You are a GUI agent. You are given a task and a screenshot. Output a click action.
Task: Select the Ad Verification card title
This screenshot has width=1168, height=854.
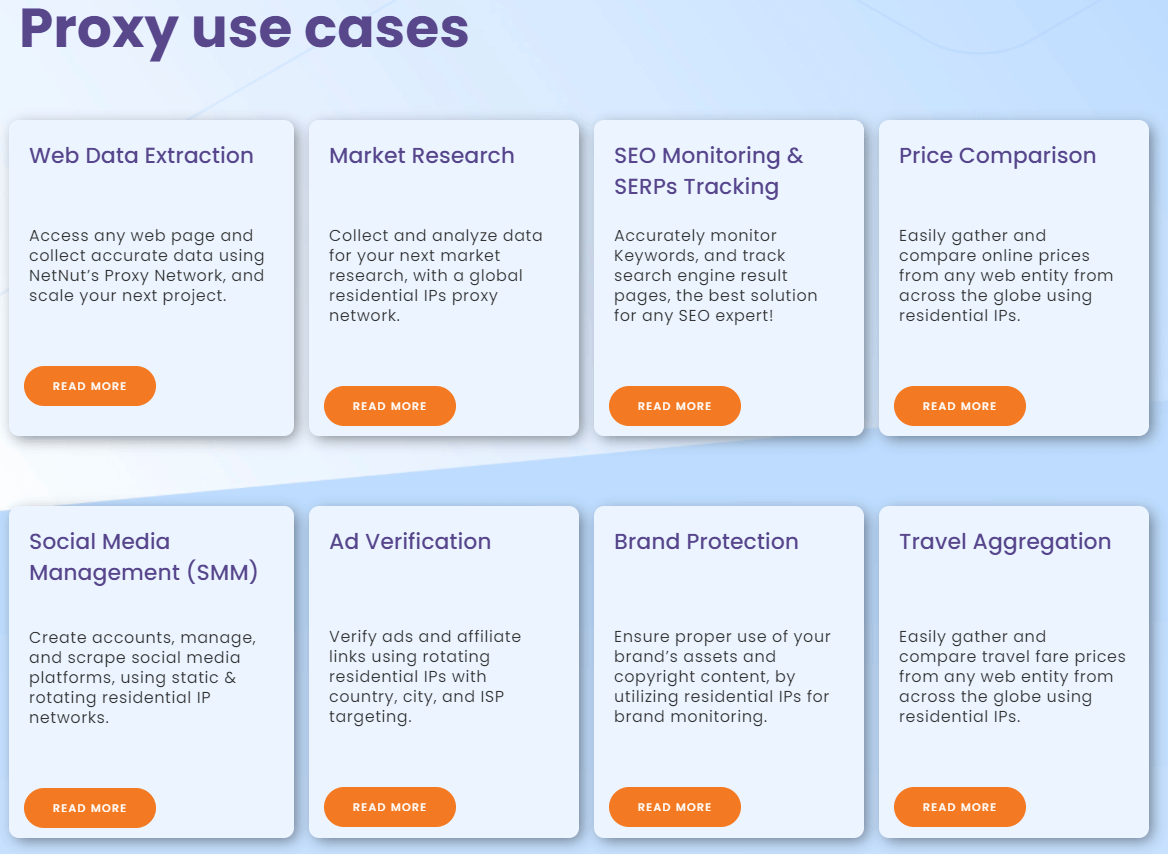tap(410, 542)
